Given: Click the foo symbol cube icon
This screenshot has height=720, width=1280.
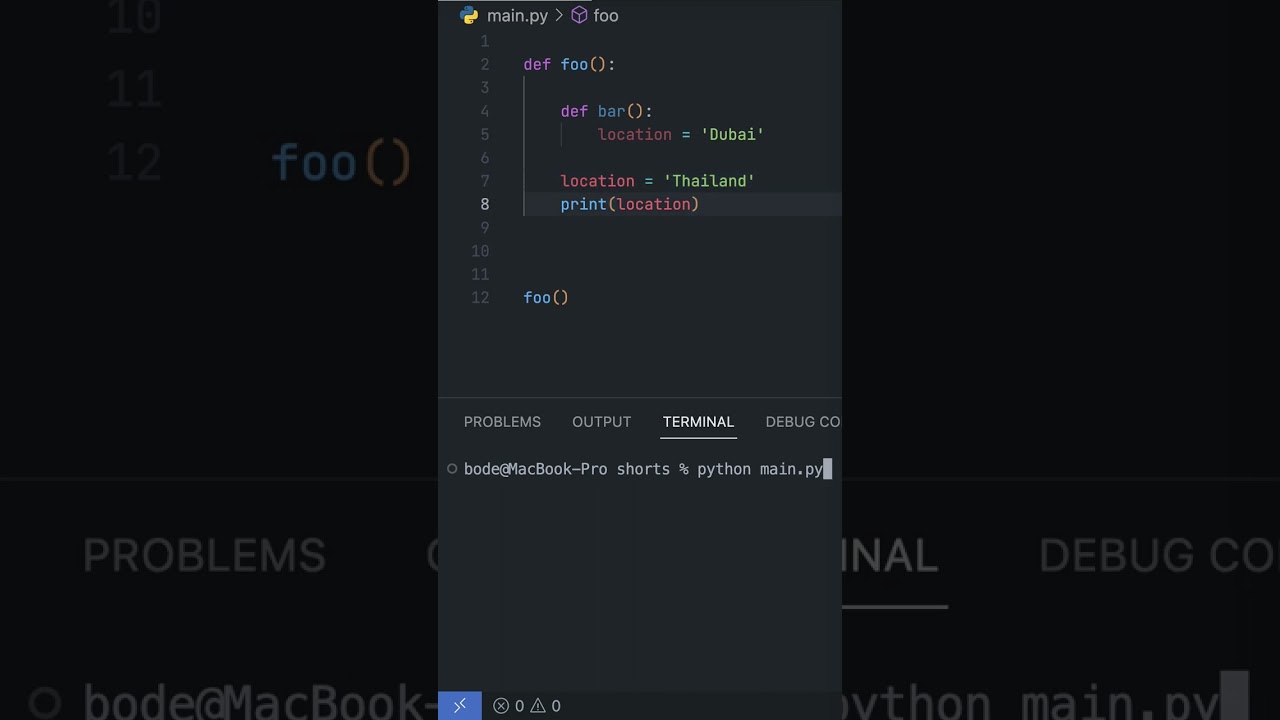Looking at the screenshot, I should [579, 16].
